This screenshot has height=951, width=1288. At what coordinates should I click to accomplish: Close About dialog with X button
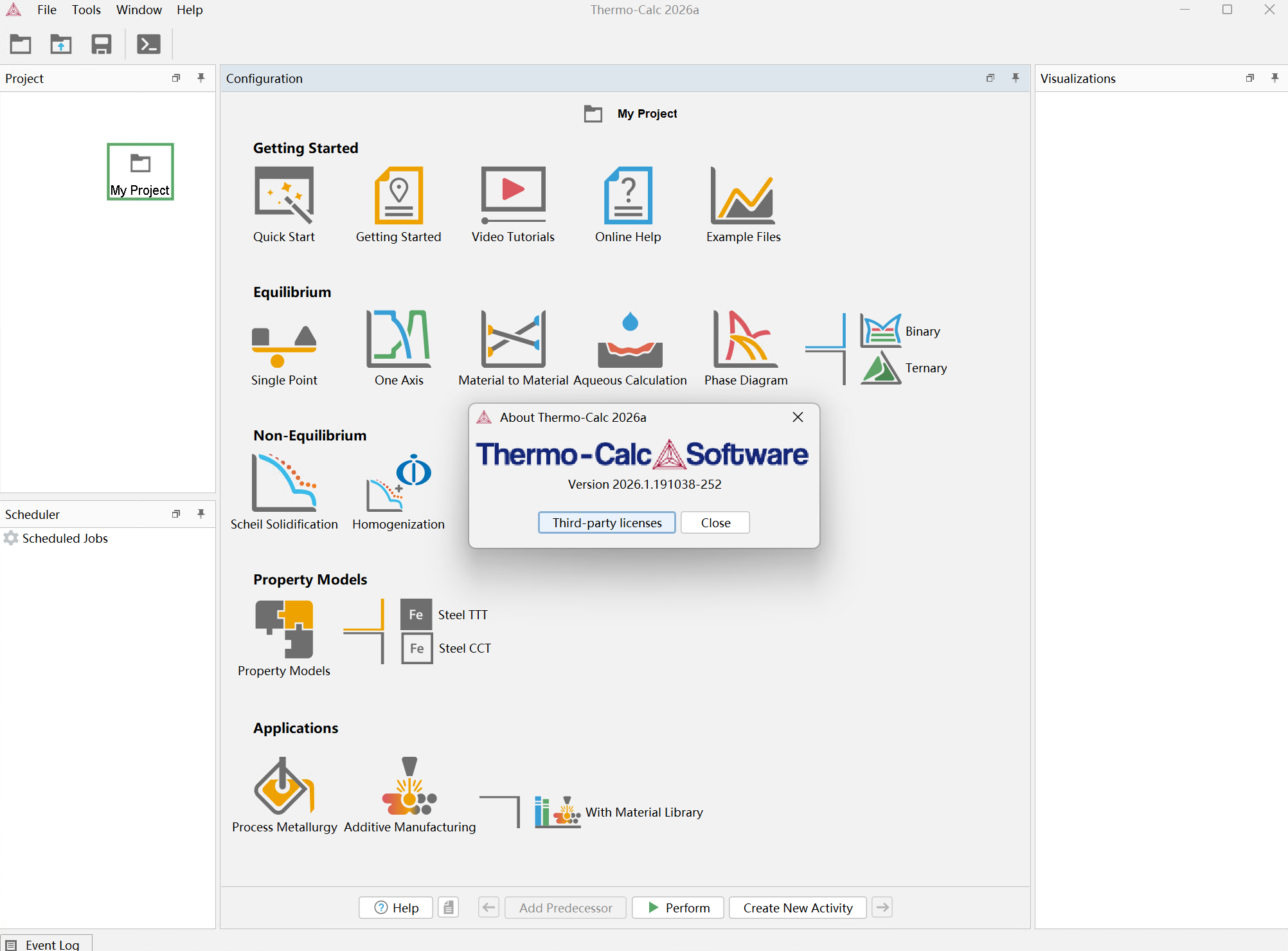(798, 417)
